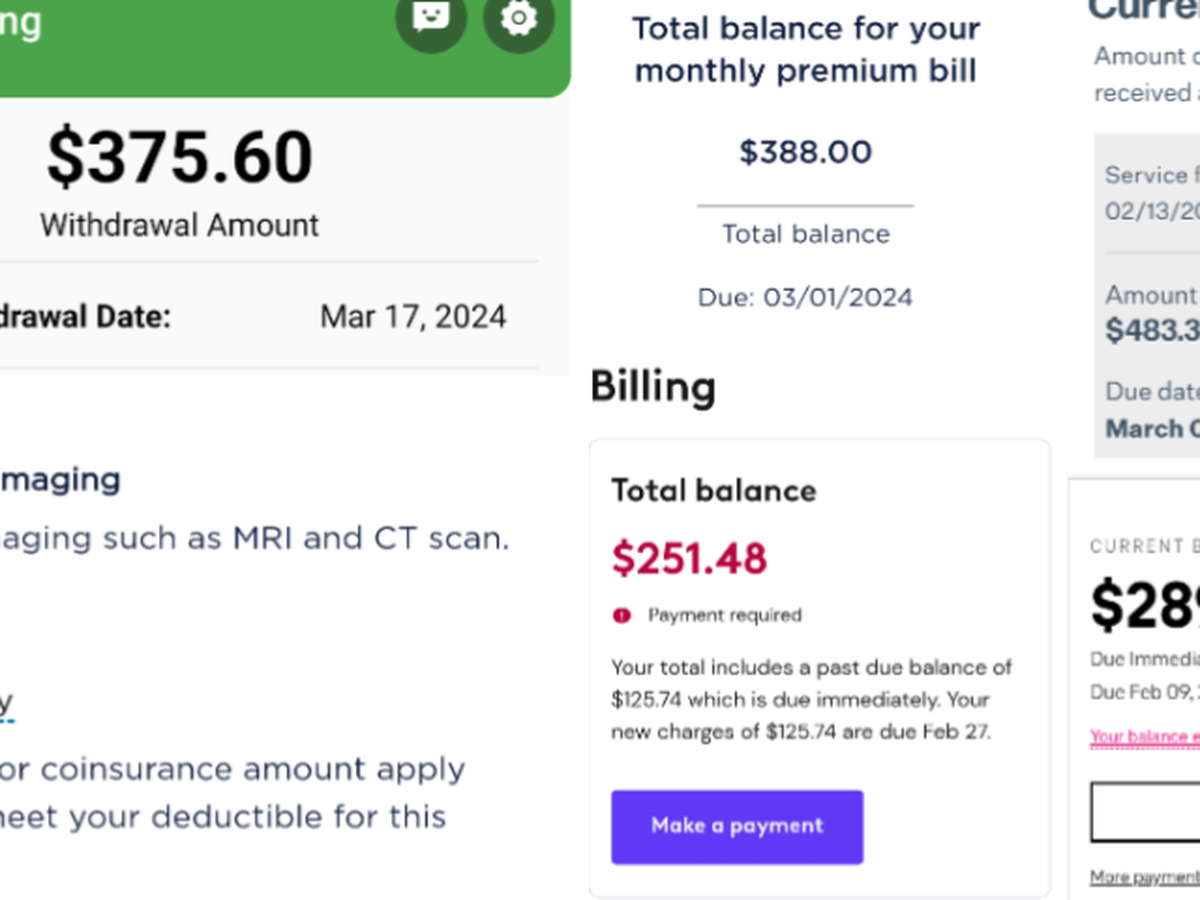Click the Total balance monthly premium heading
The height and width of the screenshot is (900, 1200).
(x=805, y=50)
